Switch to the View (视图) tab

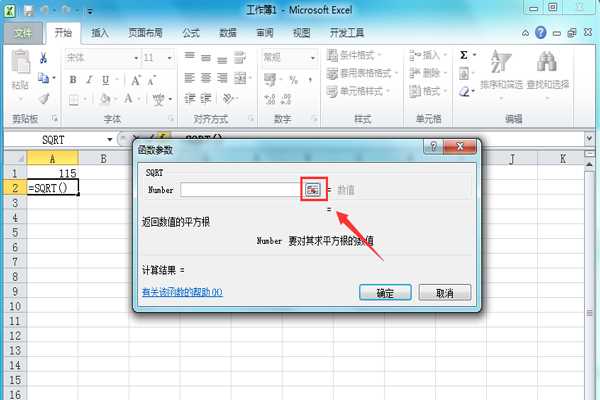point(302,33)
